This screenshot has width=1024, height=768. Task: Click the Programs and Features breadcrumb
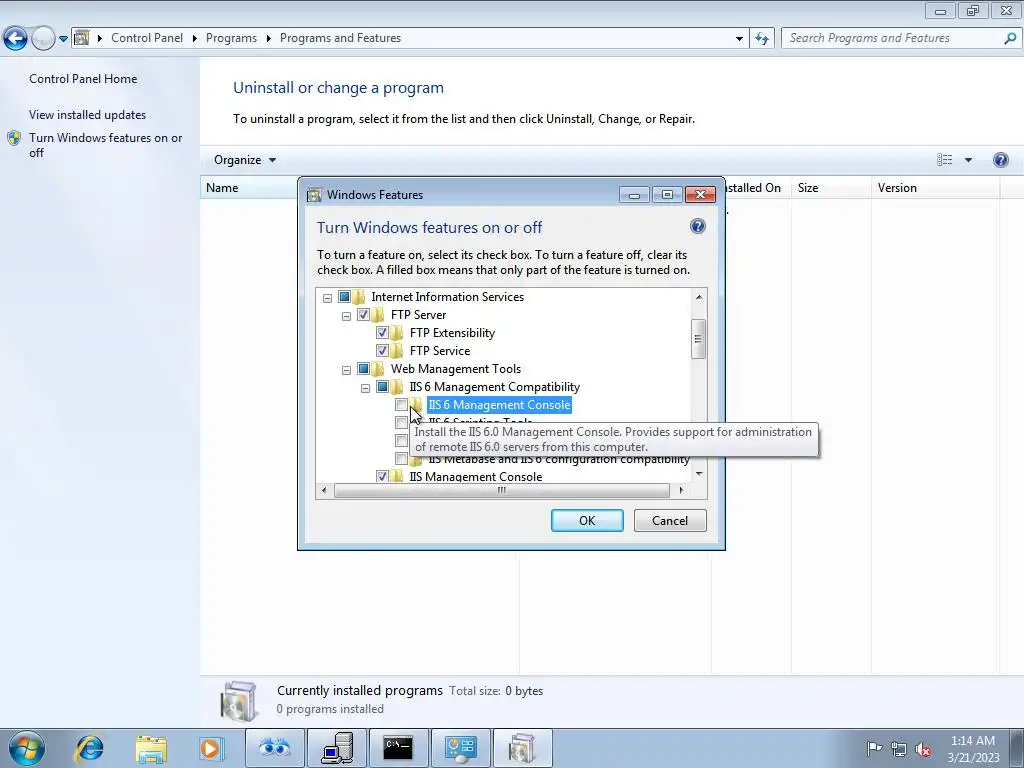(340, 38)
